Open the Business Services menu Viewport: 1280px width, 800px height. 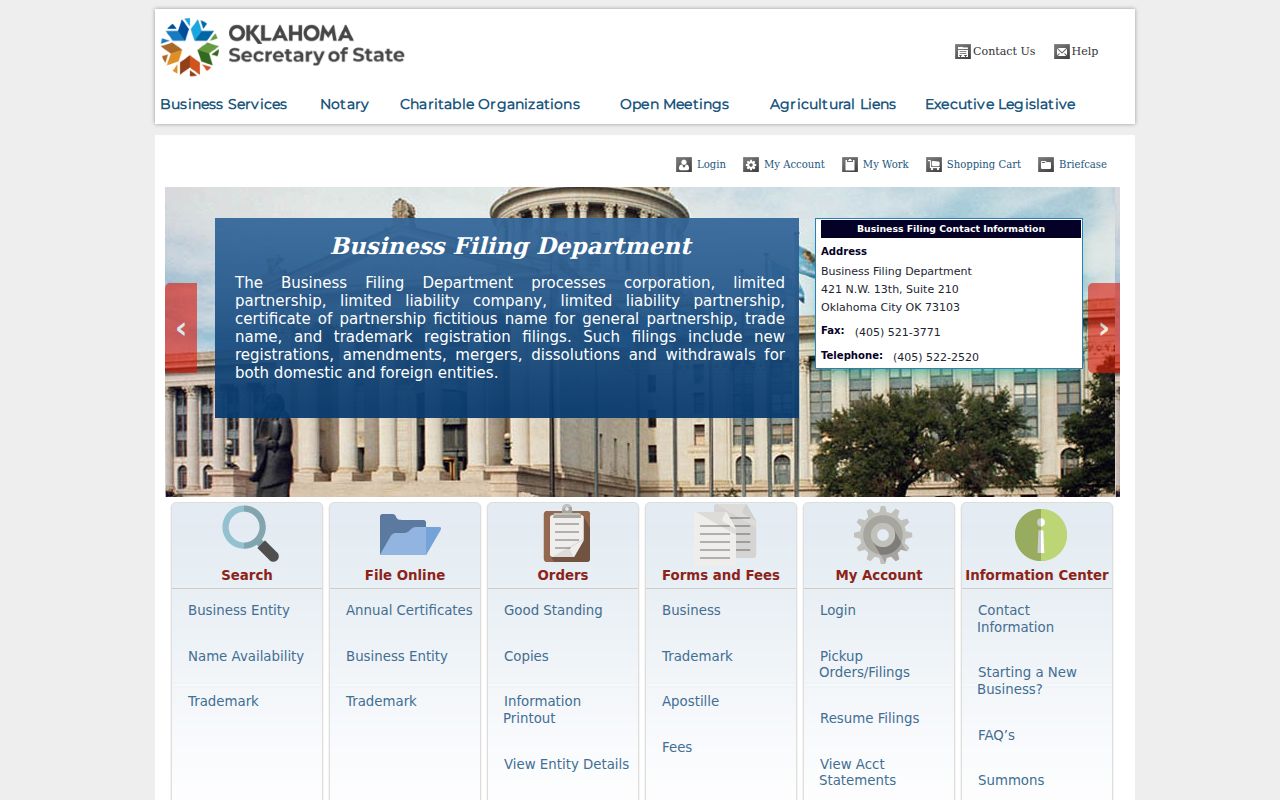pos(224,104)
